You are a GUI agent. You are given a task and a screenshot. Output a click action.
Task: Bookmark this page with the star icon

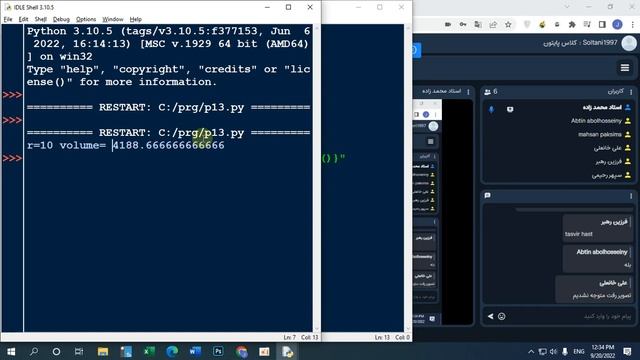pyautogui.click(x=508, y=24)
